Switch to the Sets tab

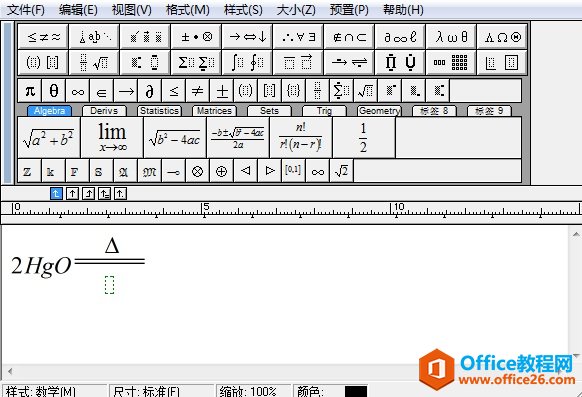pos(269,111)
